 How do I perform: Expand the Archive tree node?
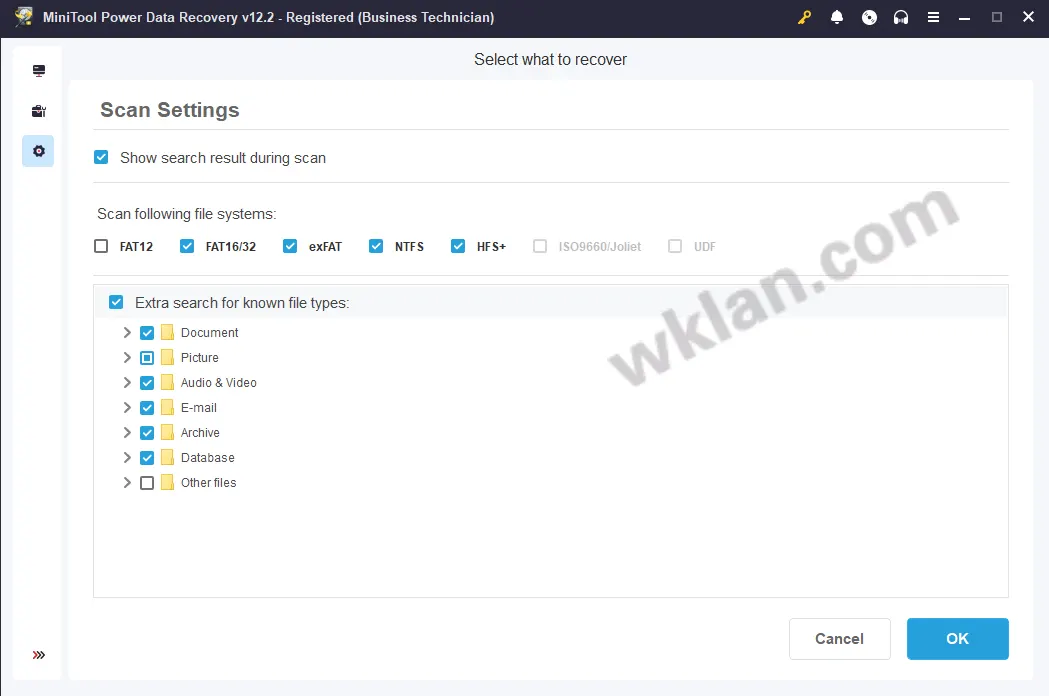coord(127,432)
